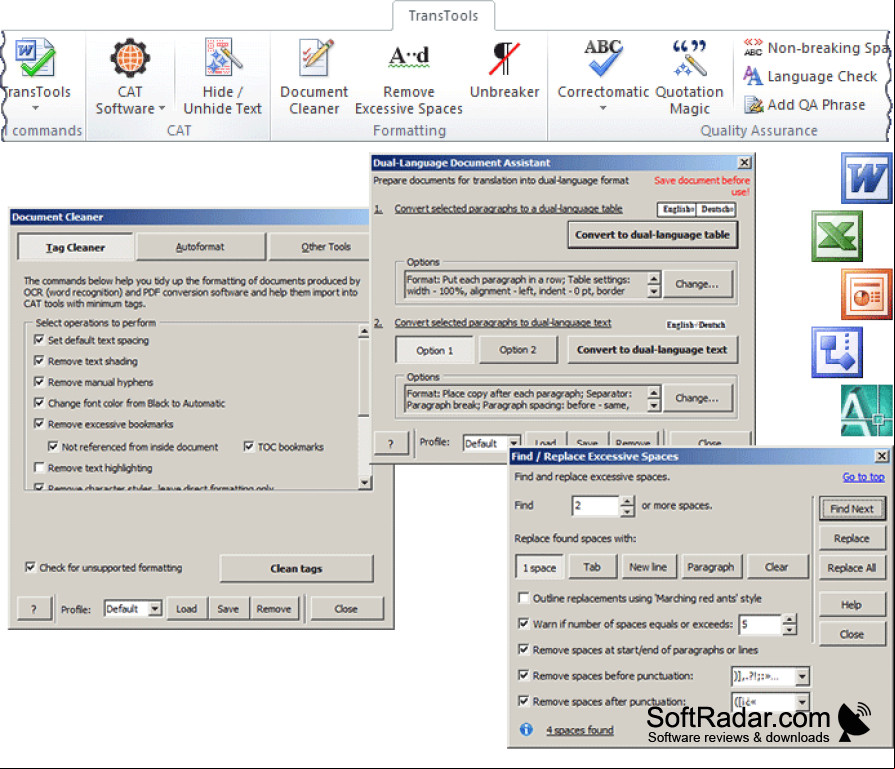The width and height of the screenshot is (895, 769).
Task: Click the Language Check ribbon item
Action: pos(810,77)
